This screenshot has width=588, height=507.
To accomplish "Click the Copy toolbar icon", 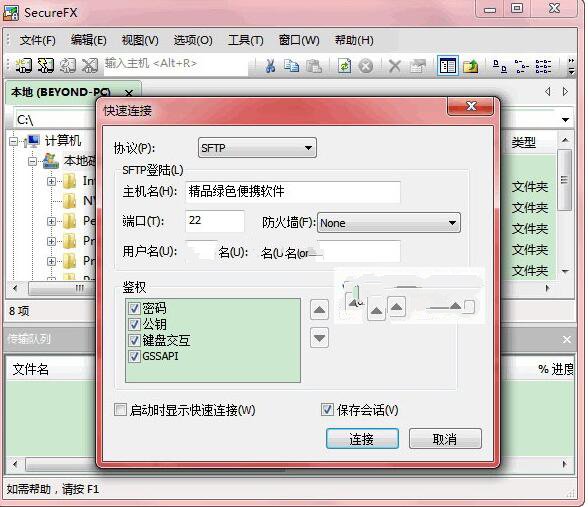I will pyautogui.click(x=291, y=66).
